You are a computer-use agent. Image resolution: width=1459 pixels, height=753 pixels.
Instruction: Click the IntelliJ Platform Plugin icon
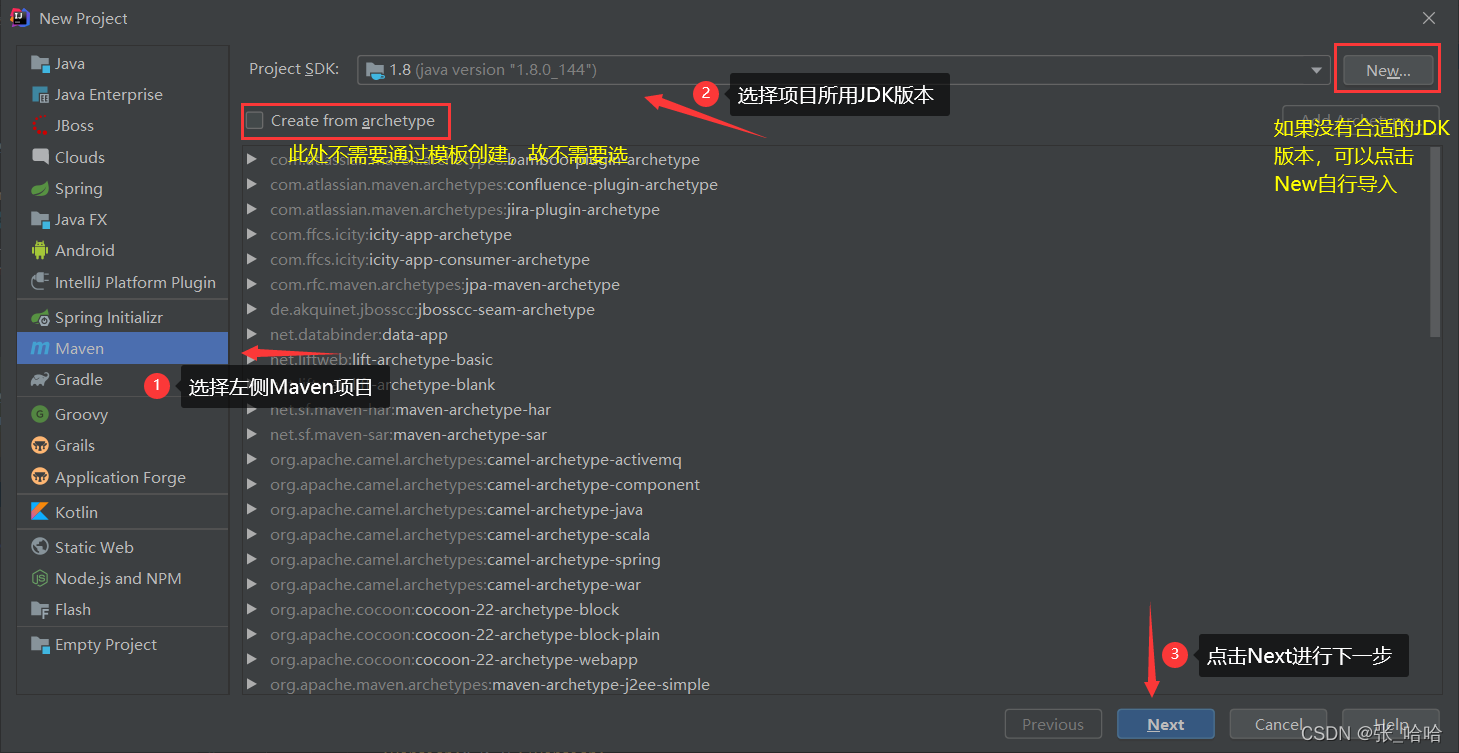(40, 282)
